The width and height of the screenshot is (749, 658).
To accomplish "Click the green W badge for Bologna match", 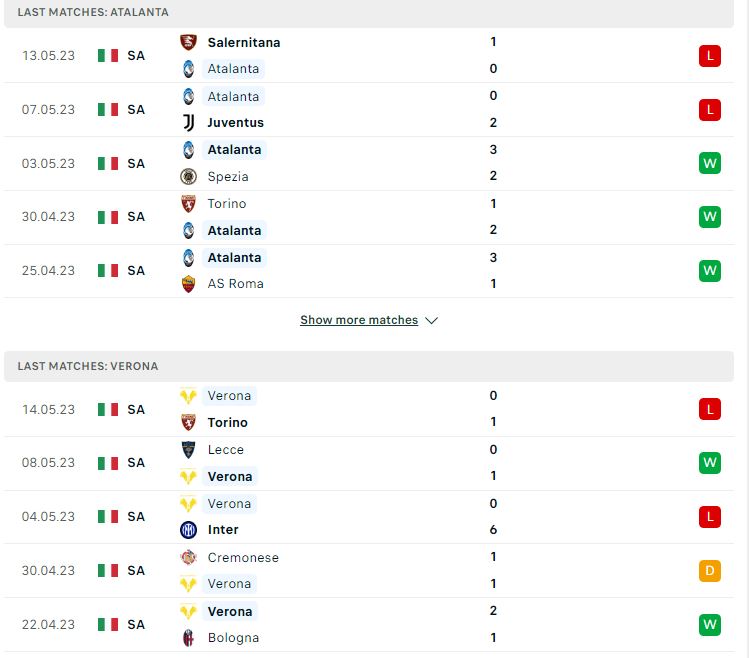I will (x=709, y=625).
